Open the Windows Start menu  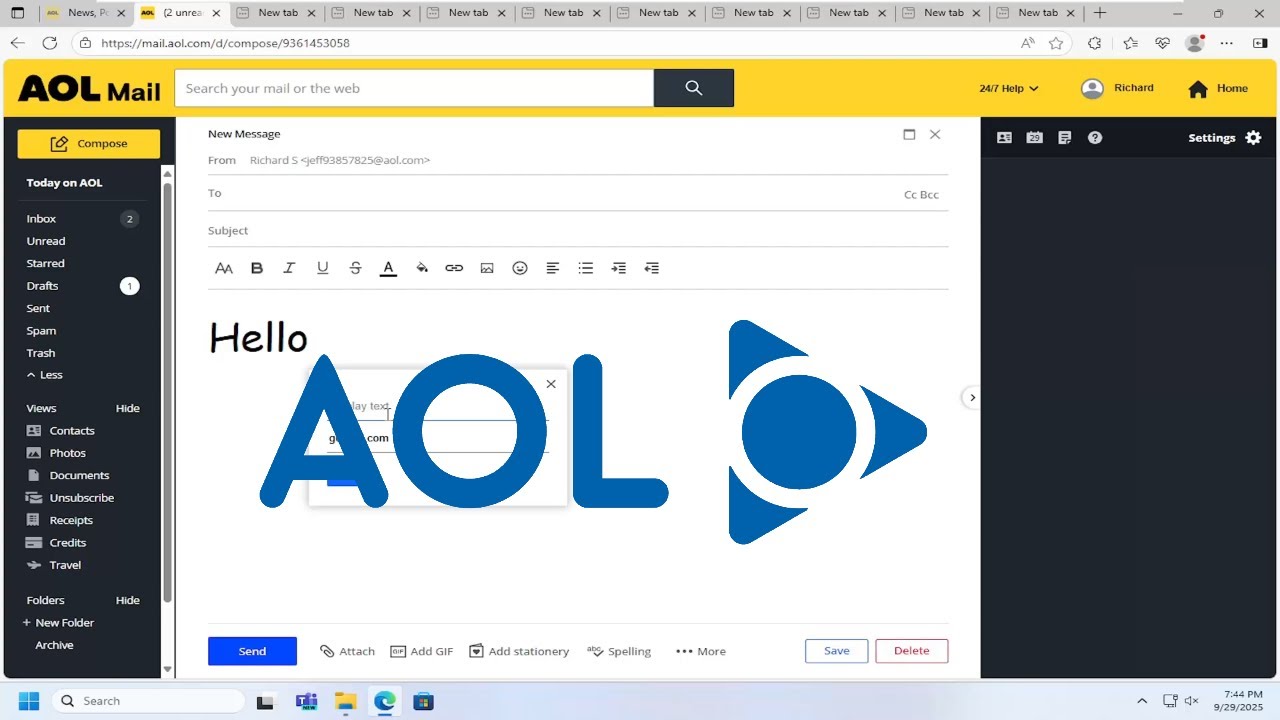pyautogui.click(x=28, y=701)
